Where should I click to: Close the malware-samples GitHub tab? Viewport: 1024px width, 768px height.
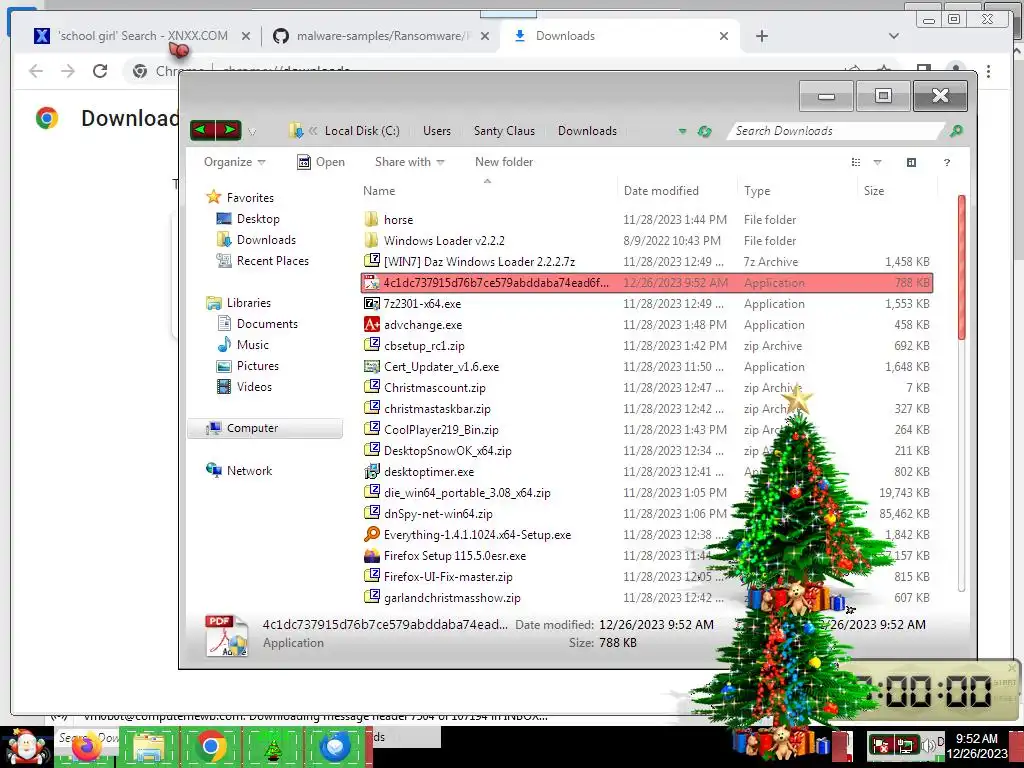tap(485, 36)
